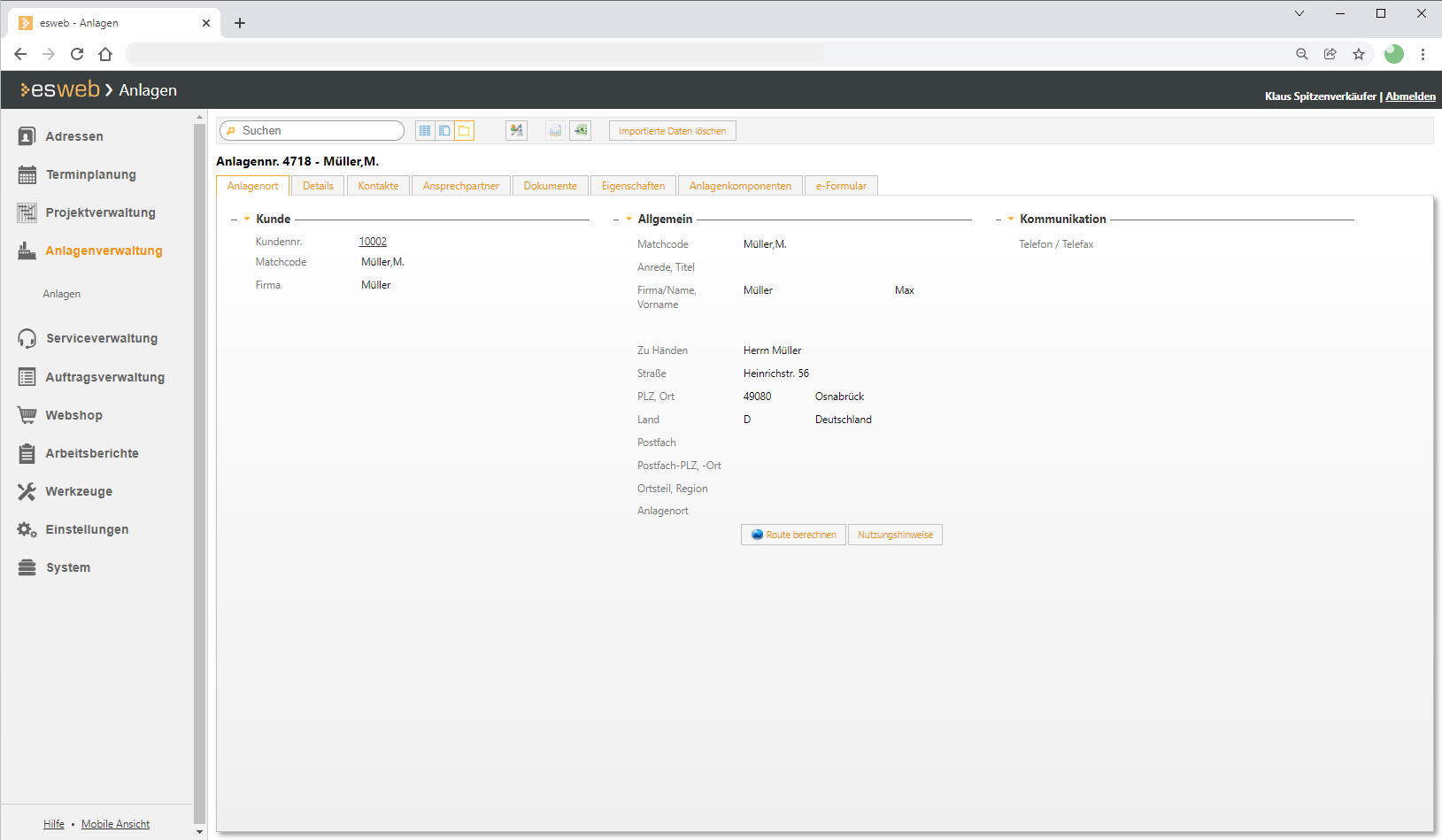This screenshot has width=1442, height=840.
Task: Open the e-Formular tab
Action: tap(841, 186)
